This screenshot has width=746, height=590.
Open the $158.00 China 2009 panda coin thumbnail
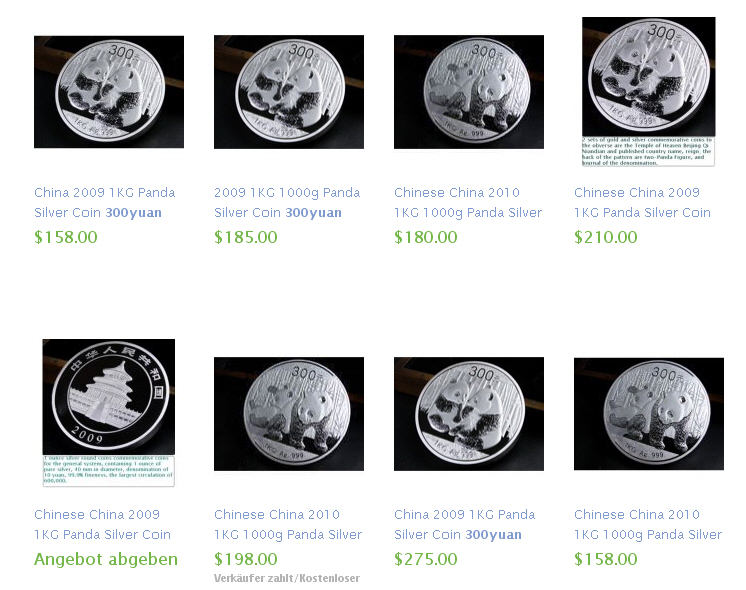(x=109, y=92)
